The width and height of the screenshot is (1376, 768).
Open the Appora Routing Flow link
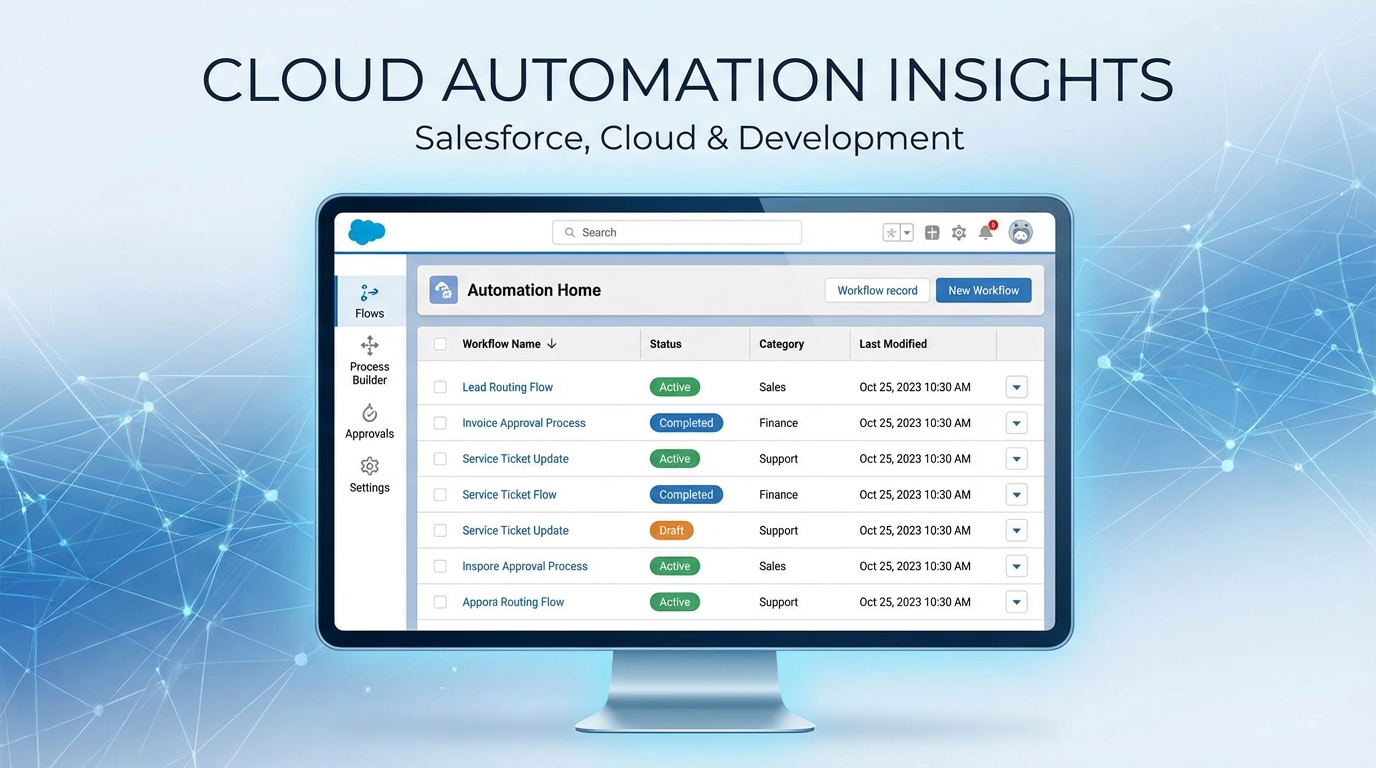513,602
